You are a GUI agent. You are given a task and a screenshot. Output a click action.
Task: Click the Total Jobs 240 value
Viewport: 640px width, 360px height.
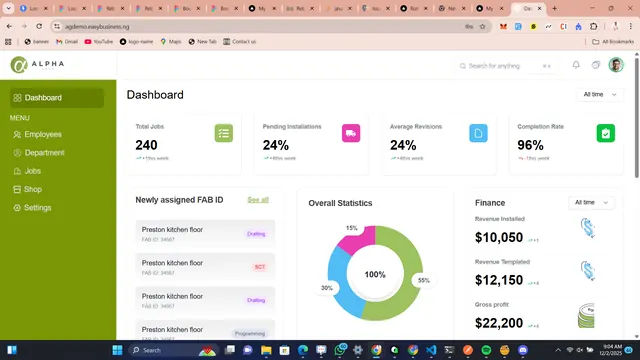click(x=147, y=145)
